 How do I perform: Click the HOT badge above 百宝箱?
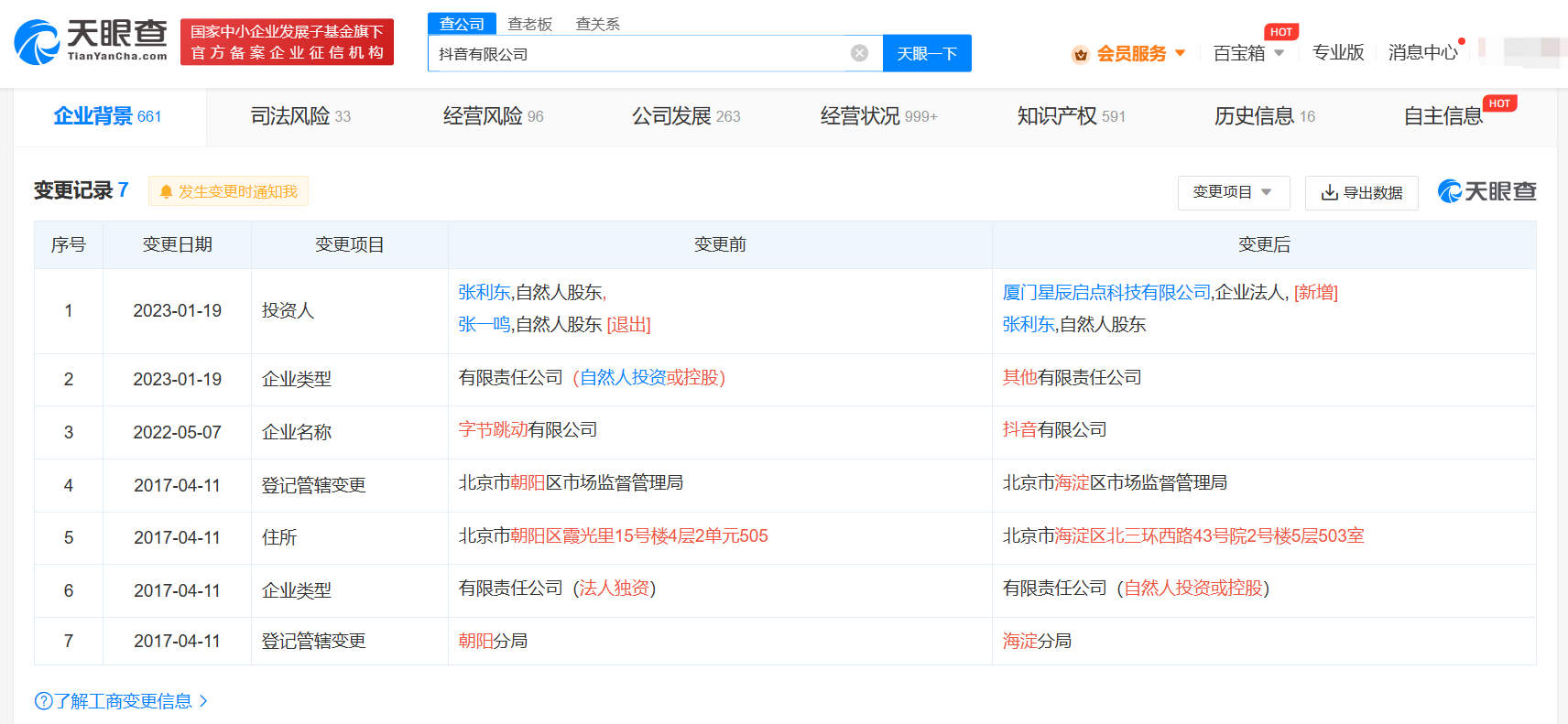click(x=1280, y=32)
